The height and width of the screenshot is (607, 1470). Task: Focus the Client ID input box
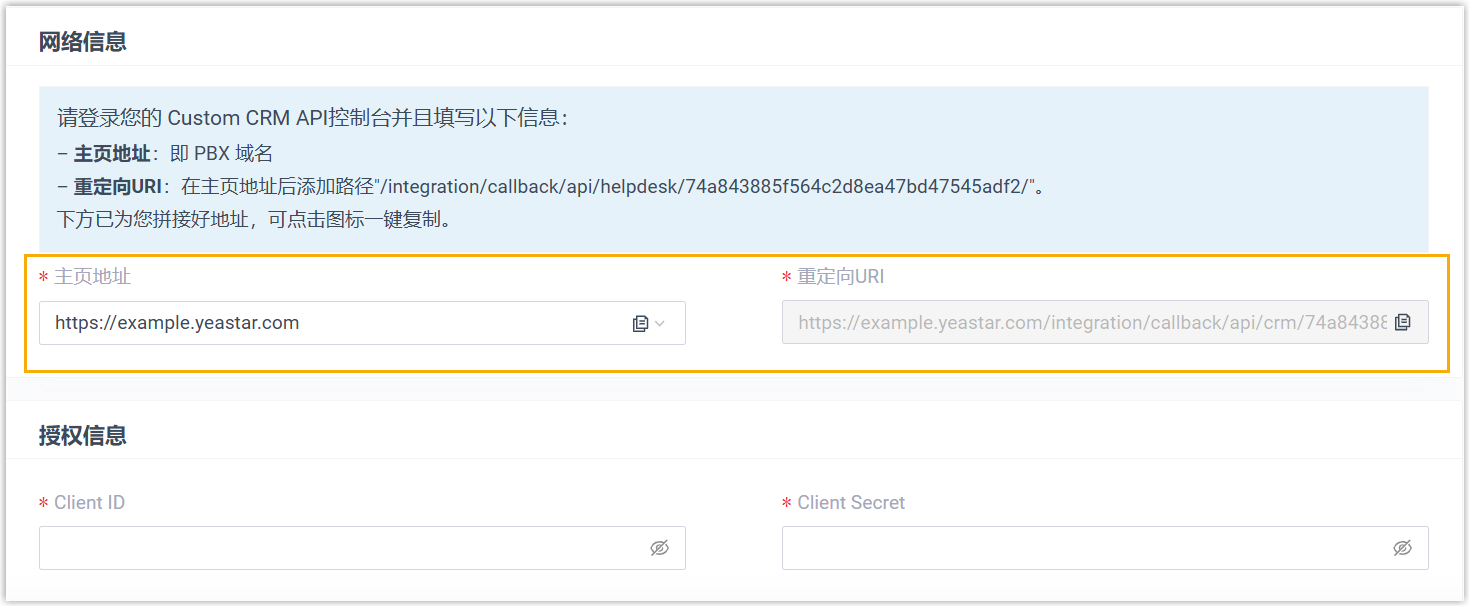tap(340, 548)
